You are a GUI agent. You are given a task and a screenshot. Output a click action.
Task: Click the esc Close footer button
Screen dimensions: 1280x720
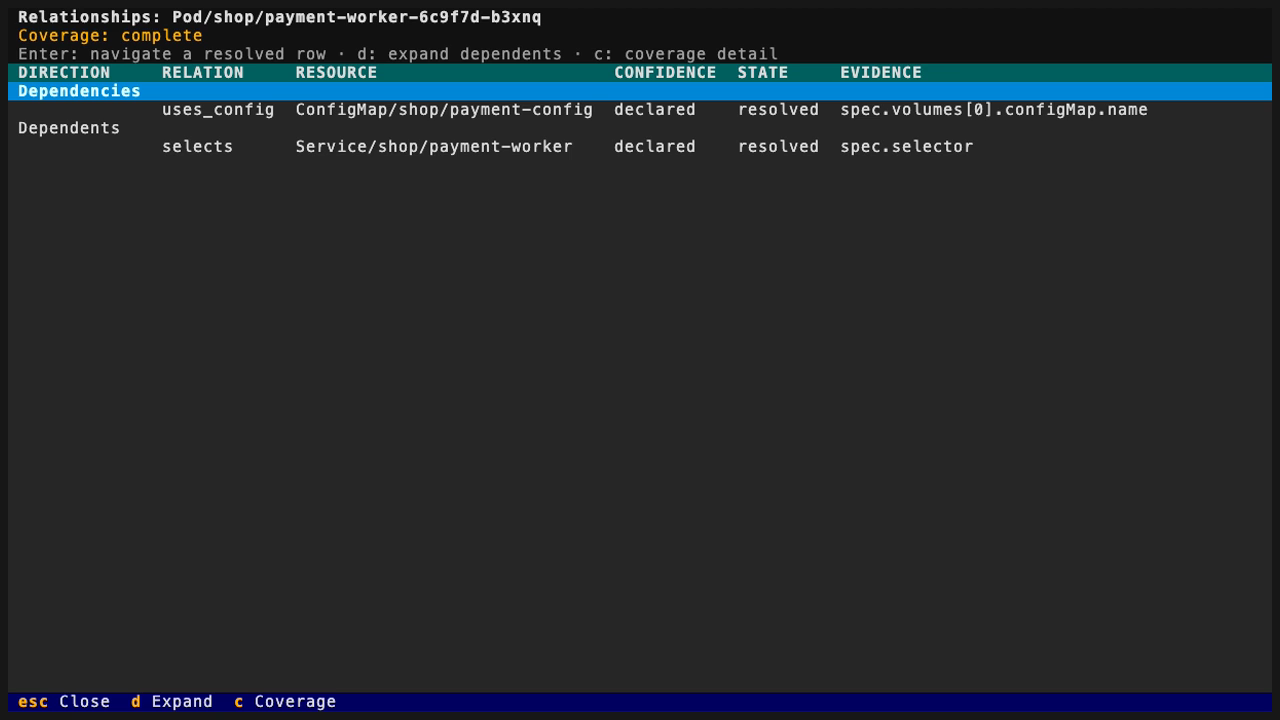point(64,702)
